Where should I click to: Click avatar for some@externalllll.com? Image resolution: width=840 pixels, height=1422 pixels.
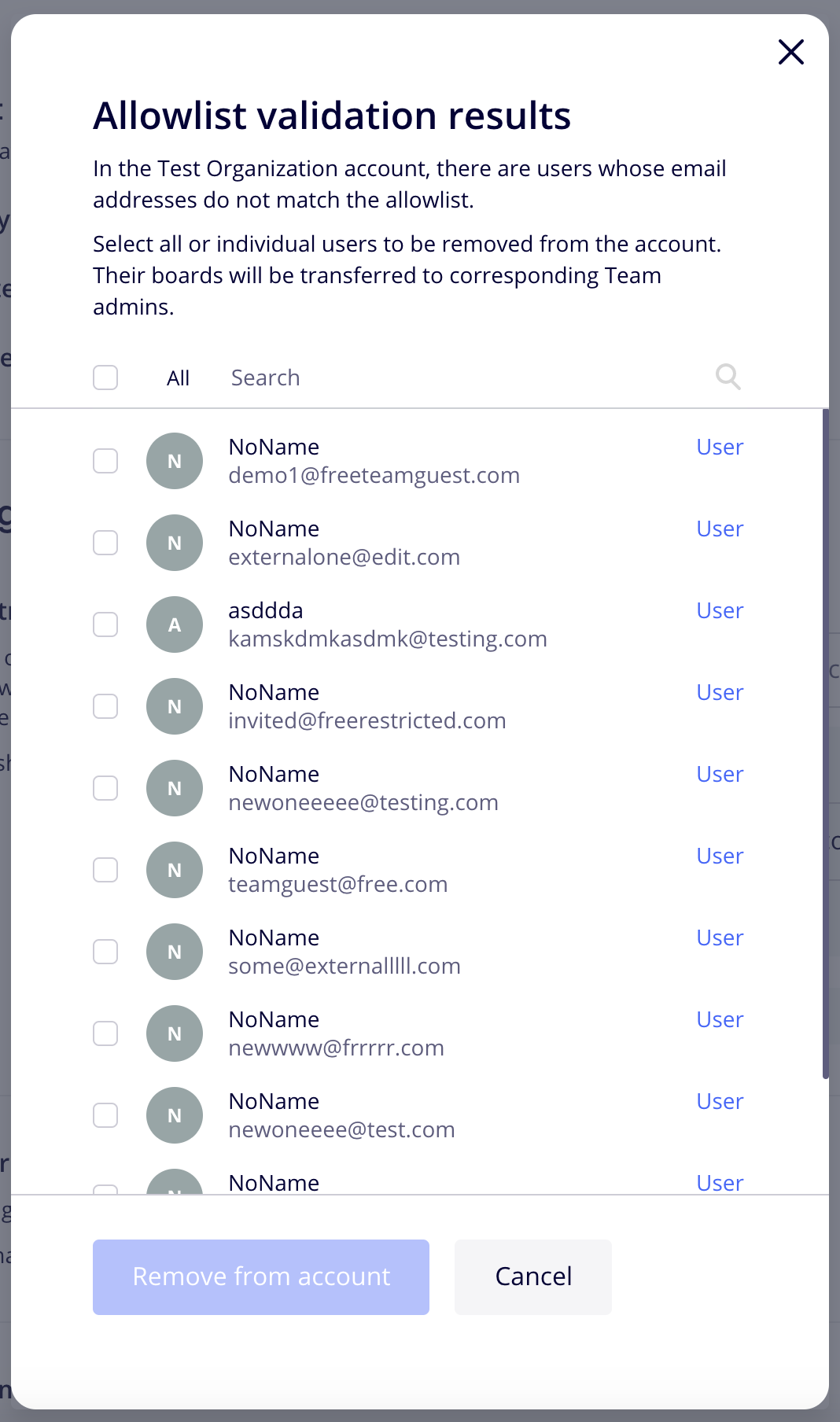175,952
